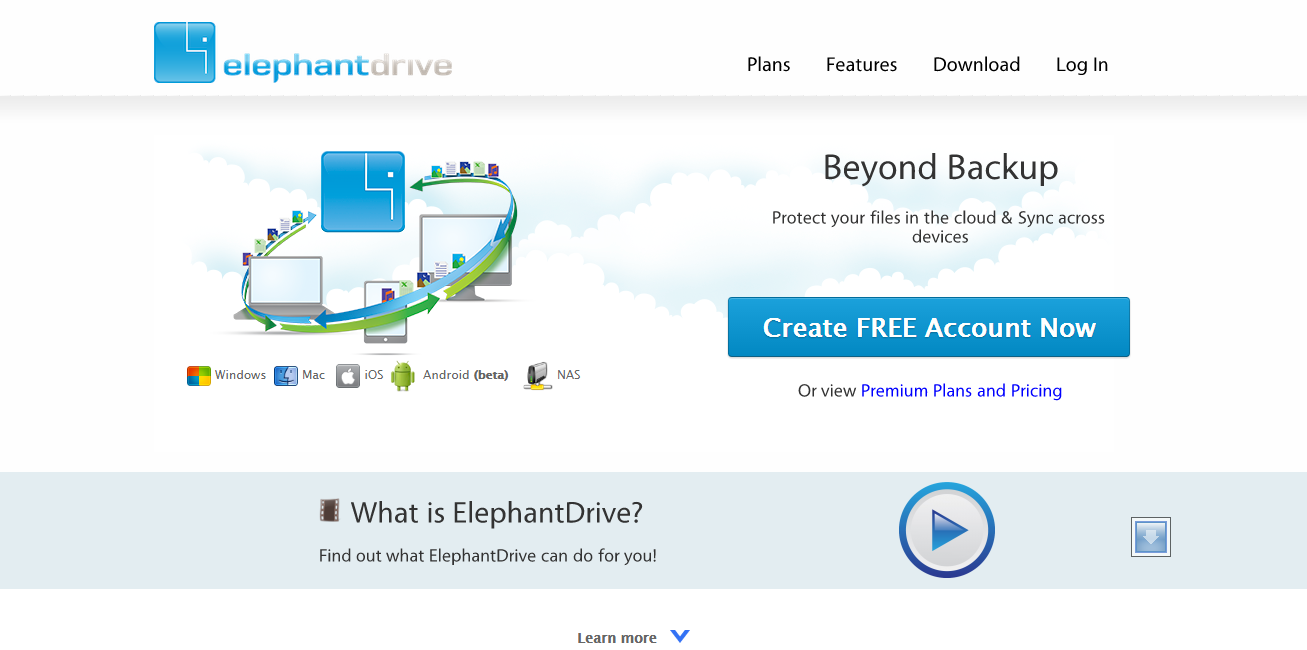Click 'Find out what ElephantDrive can do' text
This screenshot has height=650, width=1307.
coord(488,556)
